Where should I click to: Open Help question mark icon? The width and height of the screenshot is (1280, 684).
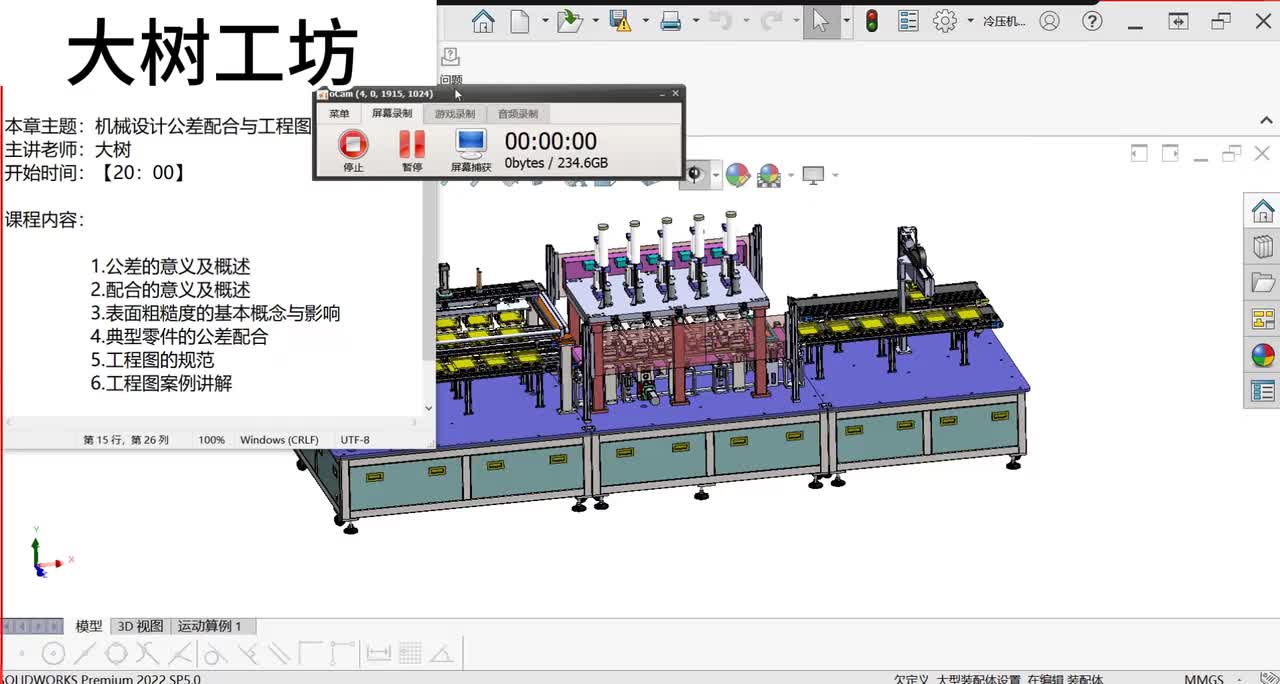tap(1093, 20)
